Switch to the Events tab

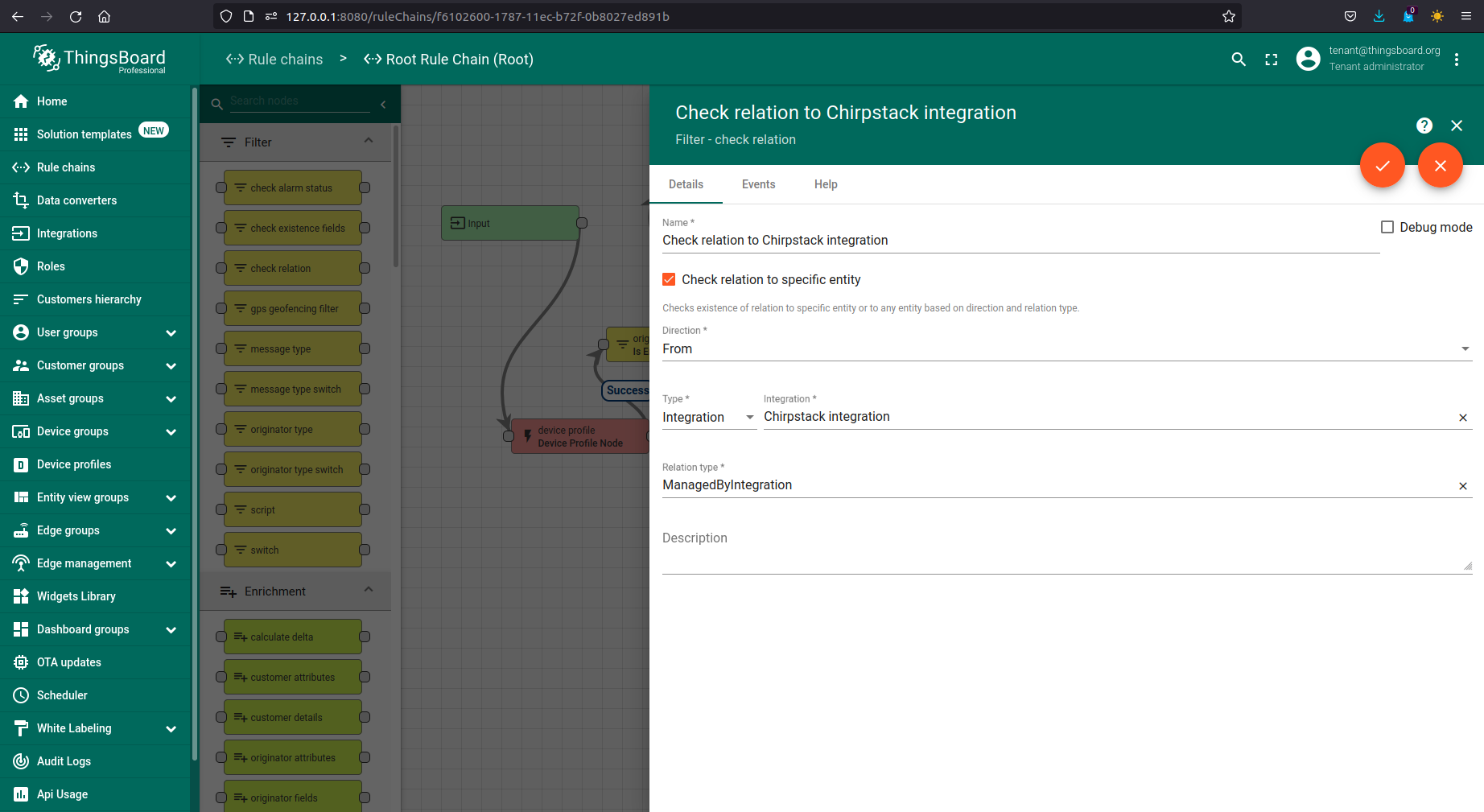758,184
